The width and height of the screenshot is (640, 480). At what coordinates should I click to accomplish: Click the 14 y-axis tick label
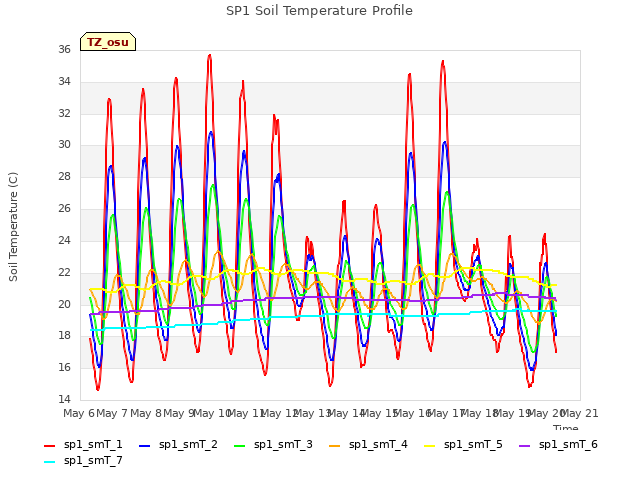(x=64, y=399)
